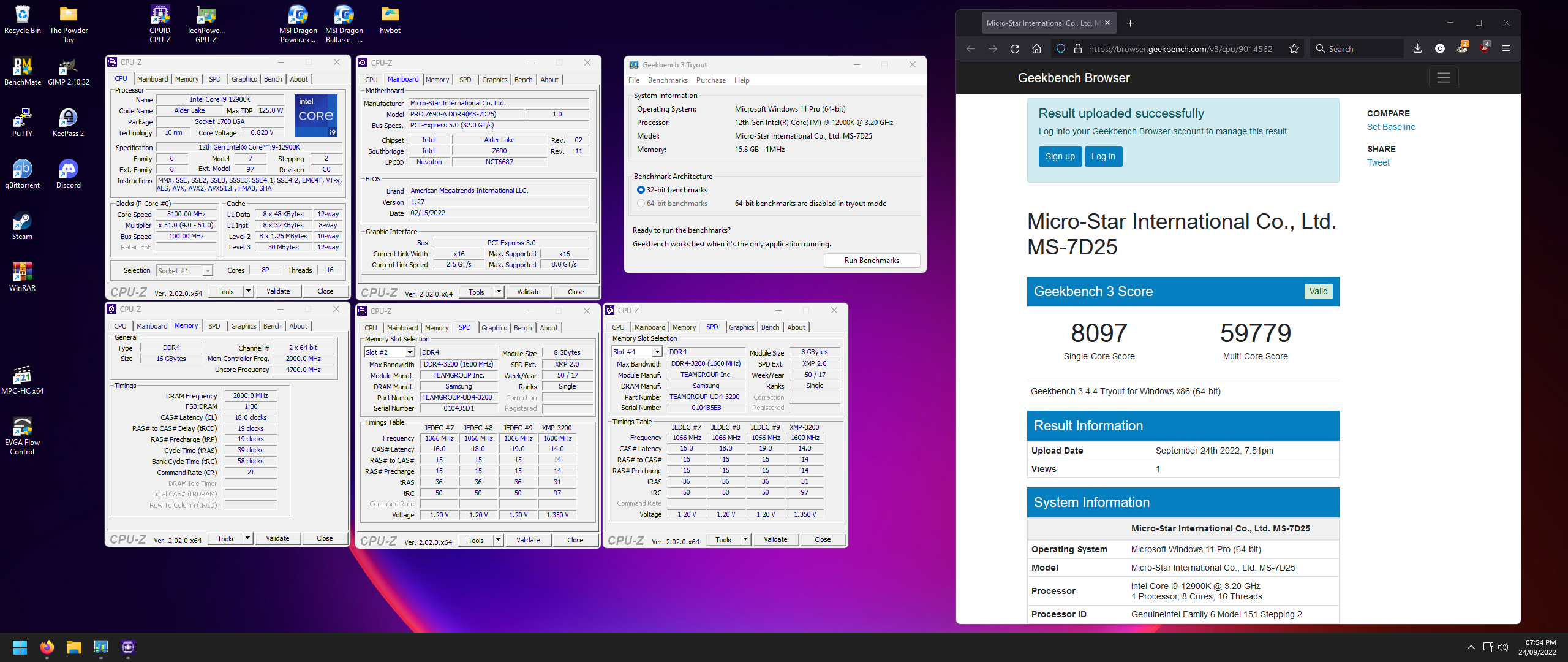Launch GIMP 2.10.32 desktop icon
This screenshot has height=662, width=1568.
pyautogui.click(x=69, y=72)
